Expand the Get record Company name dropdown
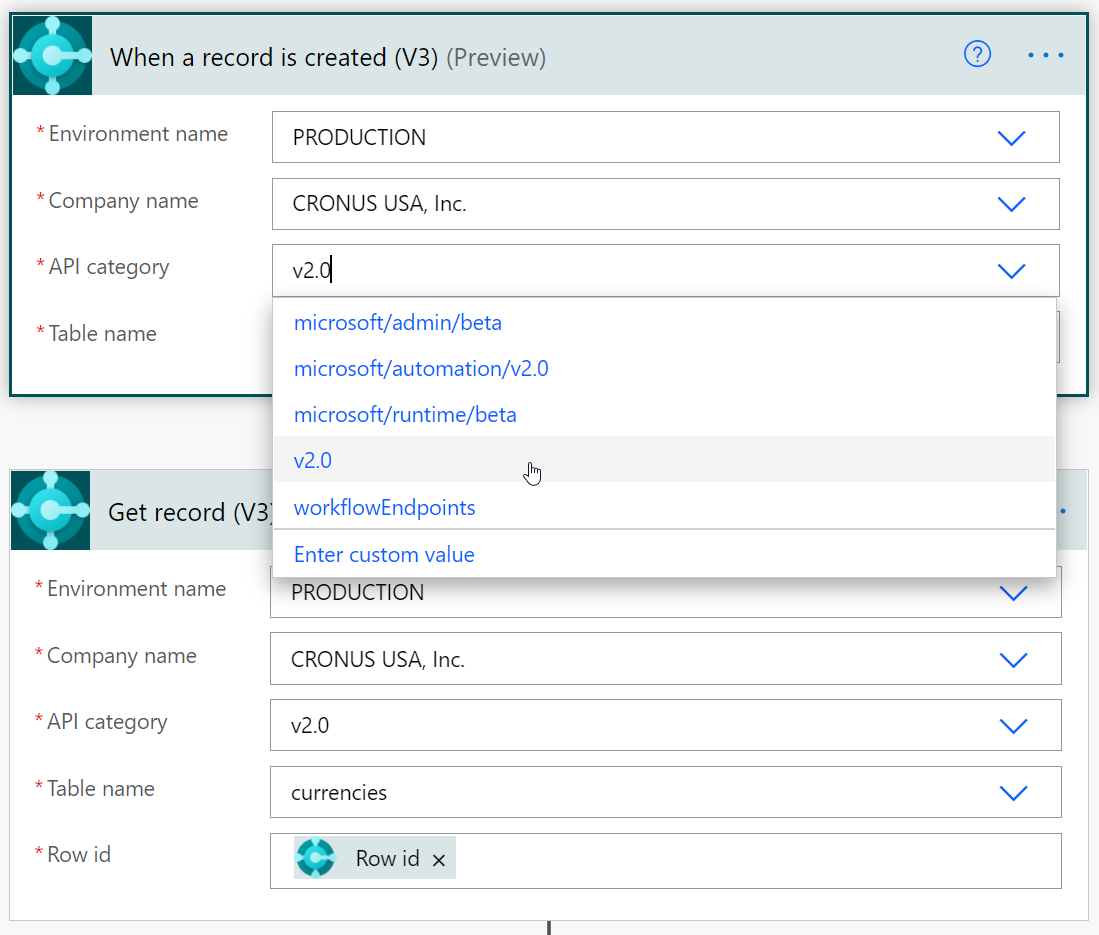Viewport: 1099px width, 935px height. click(1013, 660)
